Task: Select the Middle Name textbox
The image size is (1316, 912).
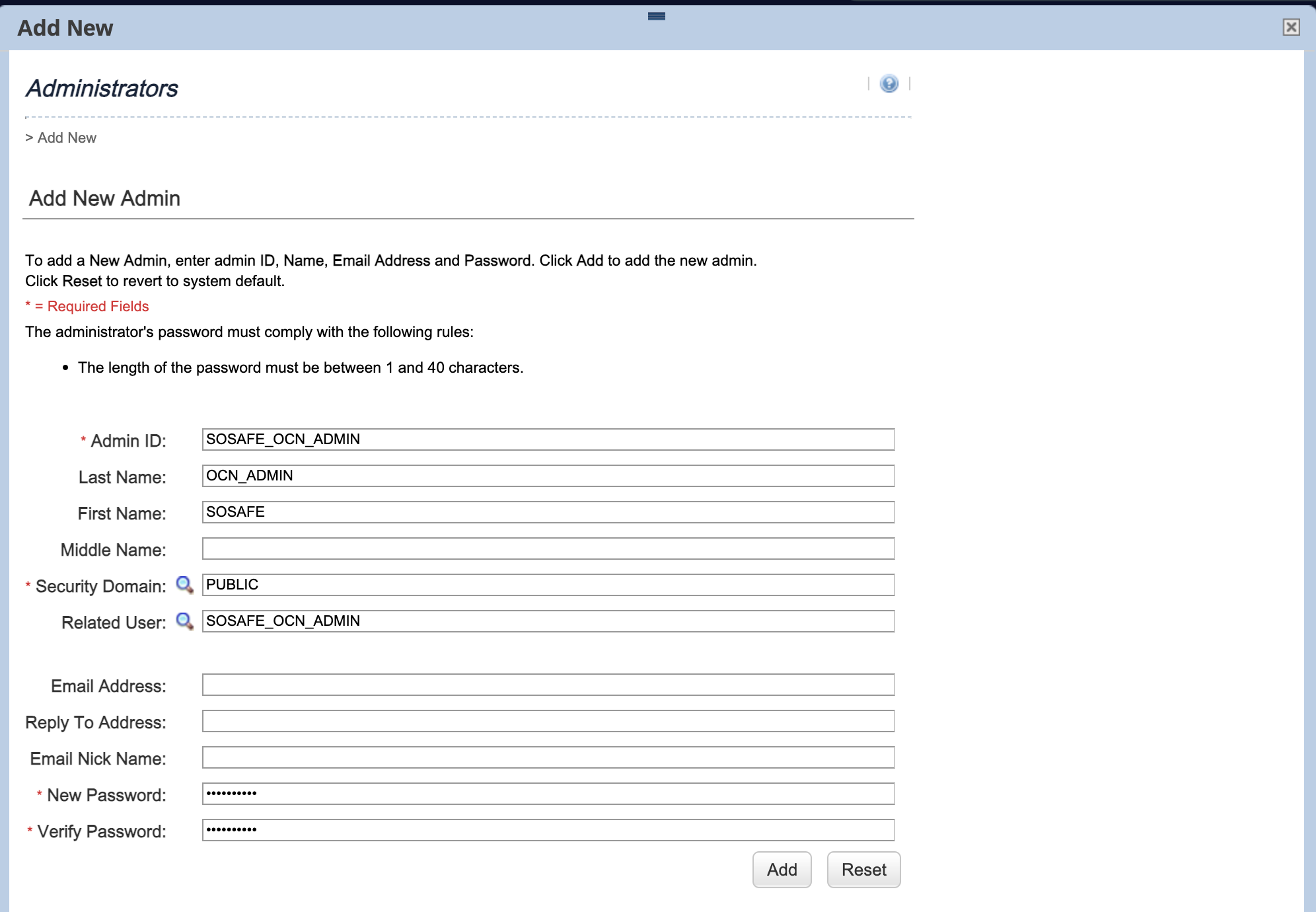Action: [548, 549]
